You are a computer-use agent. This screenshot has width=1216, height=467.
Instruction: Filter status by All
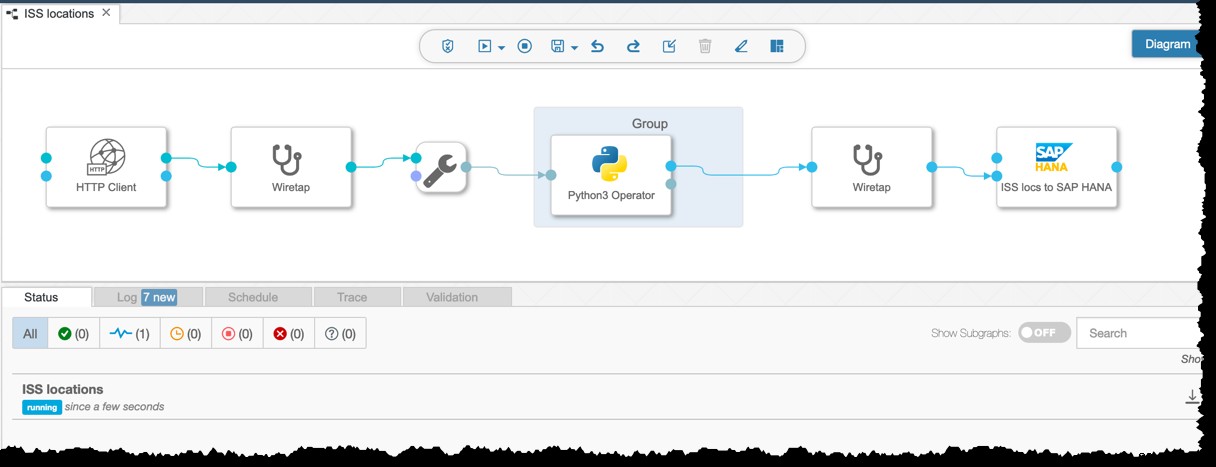point(30,334)
